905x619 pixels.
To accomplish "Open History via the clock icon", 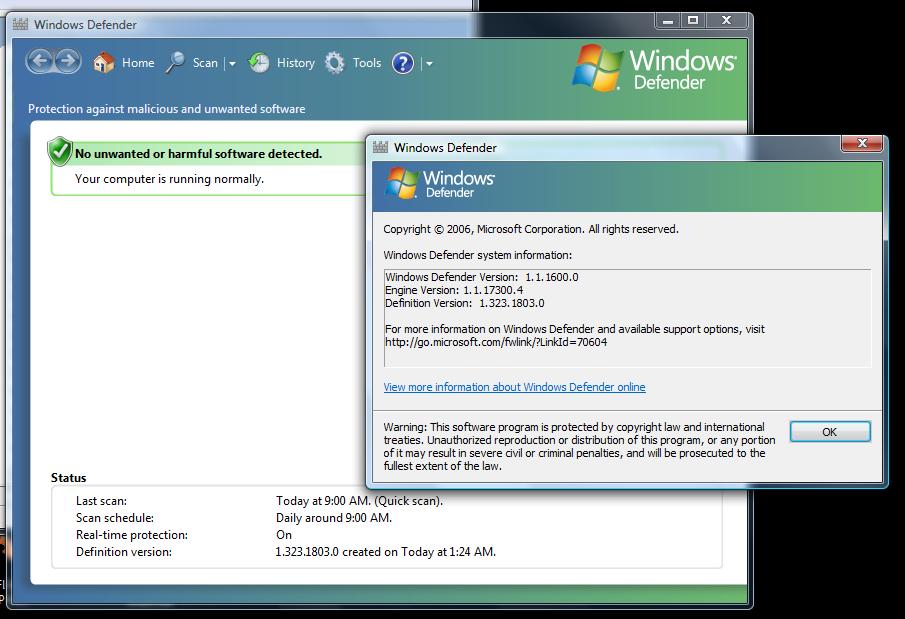I will coord(259,63).
